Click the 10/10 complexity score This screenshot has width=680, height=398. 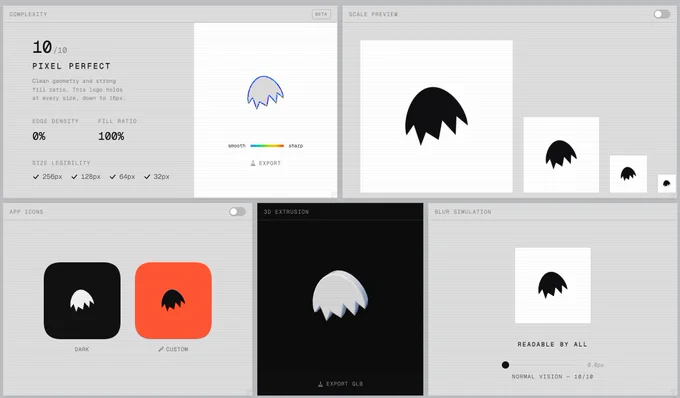click(x=49, y=47)
